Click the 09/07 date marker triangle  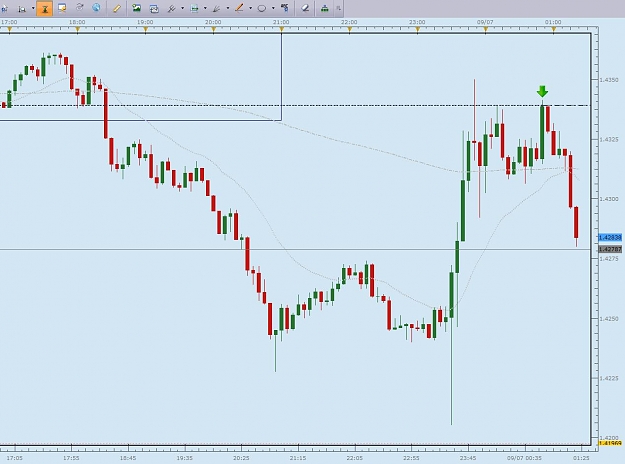[485, 29]
